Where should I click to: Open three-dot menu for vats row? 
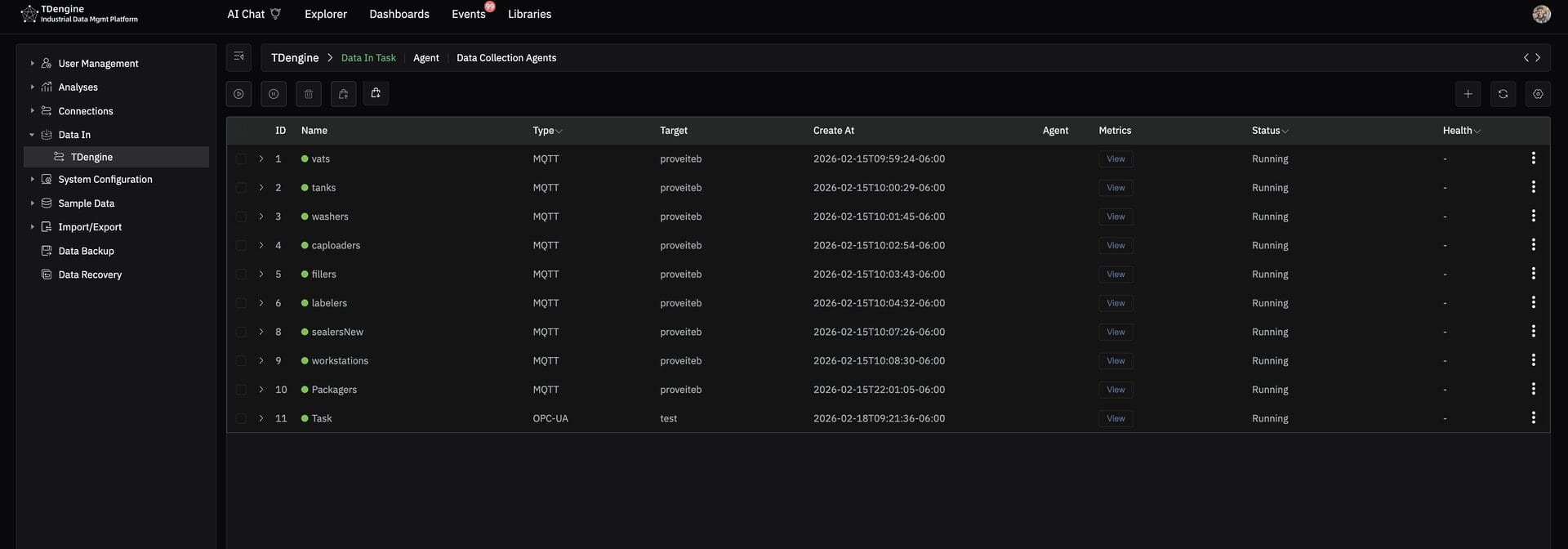coord(1533,158)
